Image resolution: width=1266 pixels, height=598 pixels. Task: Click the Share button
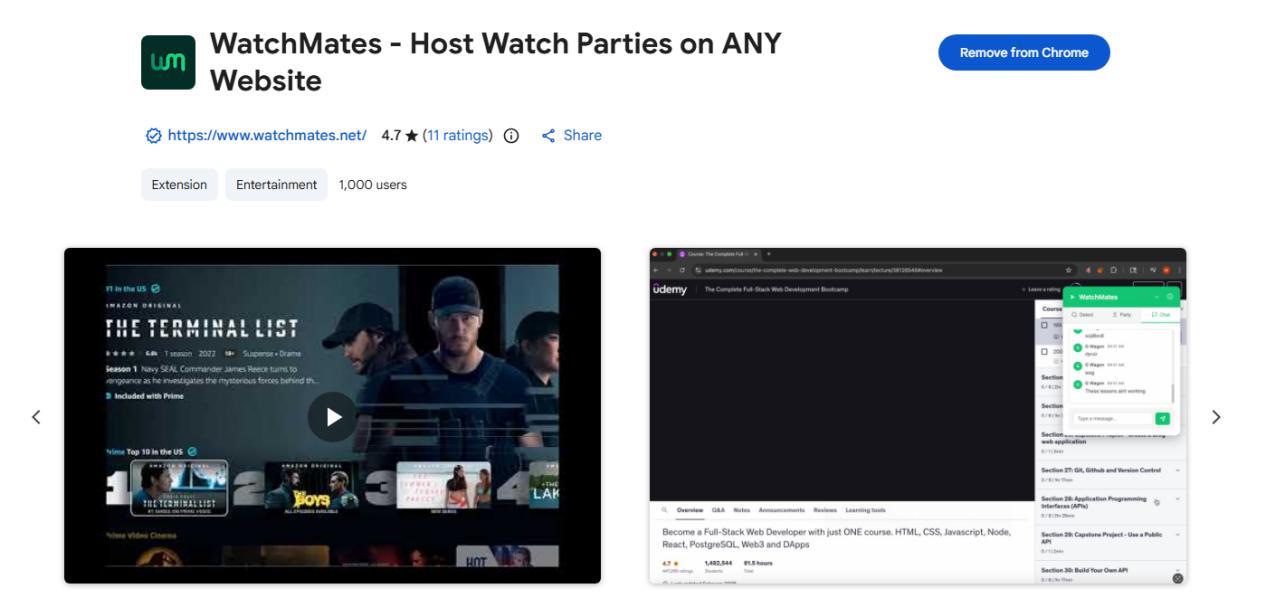coord(571,135)
